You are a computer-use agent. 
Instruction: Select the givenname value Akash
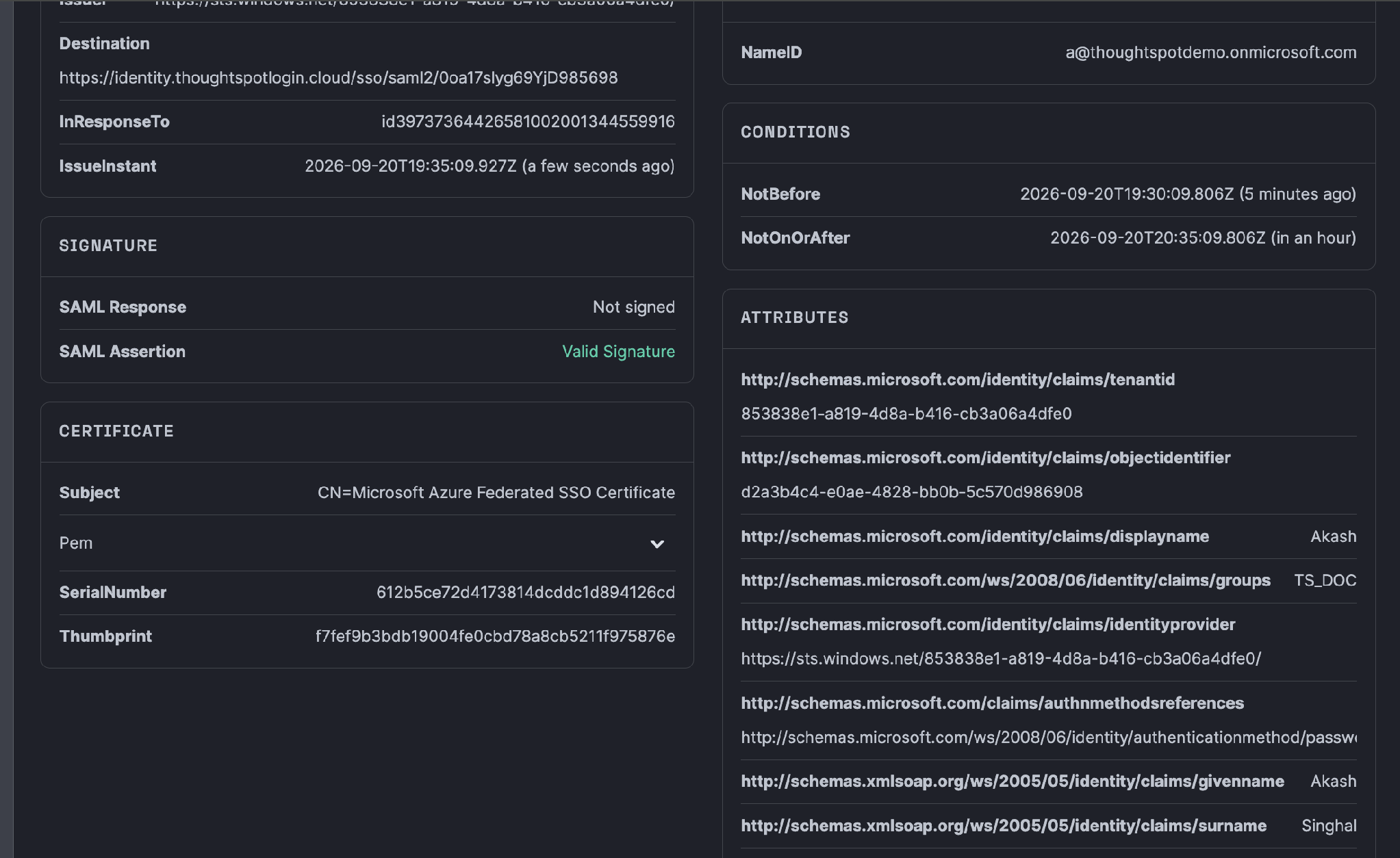(x=1333, y=781)
